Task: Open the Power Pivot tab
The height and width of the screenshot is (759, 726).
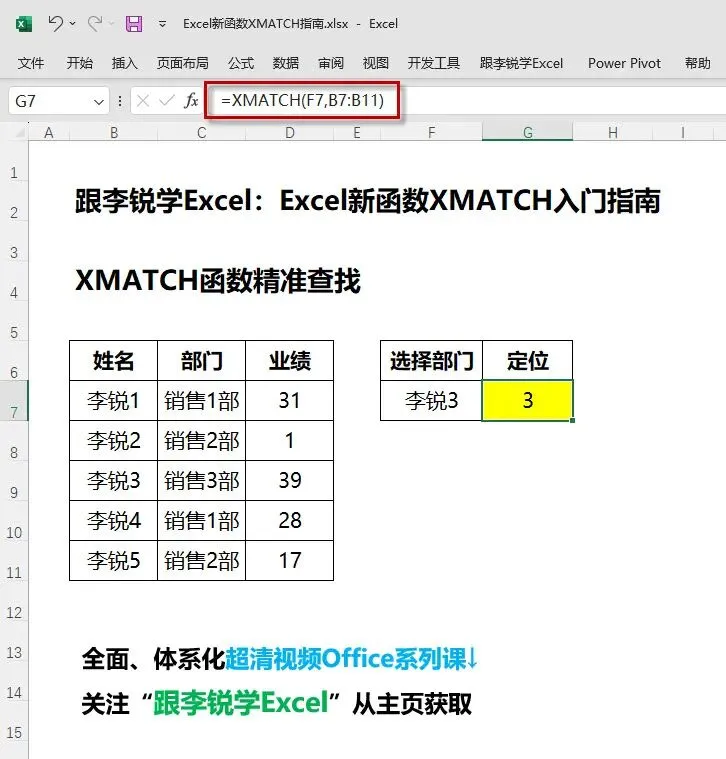Action: (x=624, y=63)
